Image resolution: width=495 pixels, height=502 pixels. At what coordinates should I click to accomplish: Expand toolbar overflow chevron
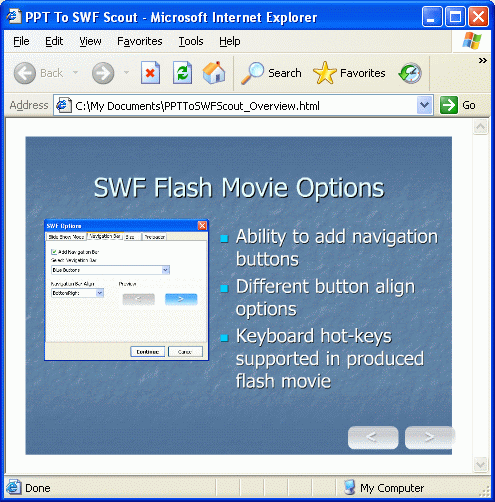(483, 61)
